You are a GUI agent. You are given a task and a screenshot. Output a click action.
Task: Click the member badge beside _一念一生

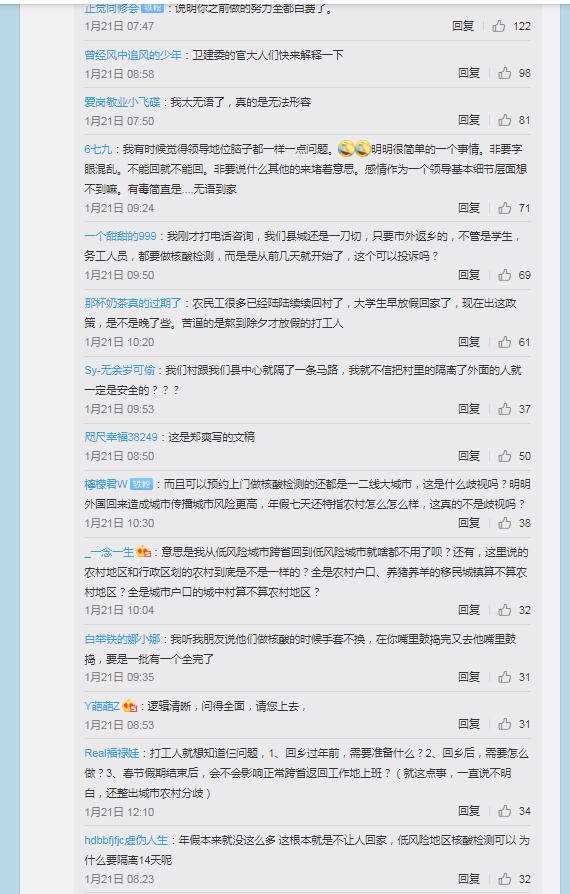click(144, 552)
